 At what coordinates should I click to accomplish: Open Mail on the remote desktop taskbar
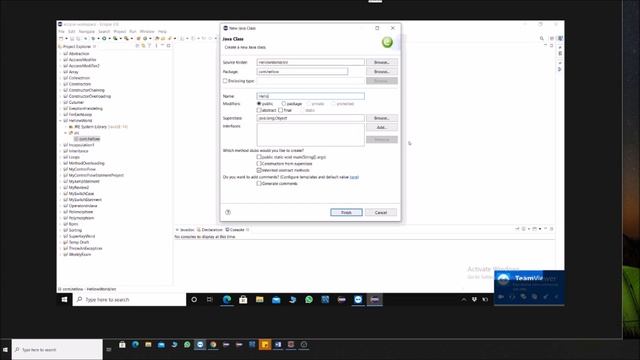(276, 300)
